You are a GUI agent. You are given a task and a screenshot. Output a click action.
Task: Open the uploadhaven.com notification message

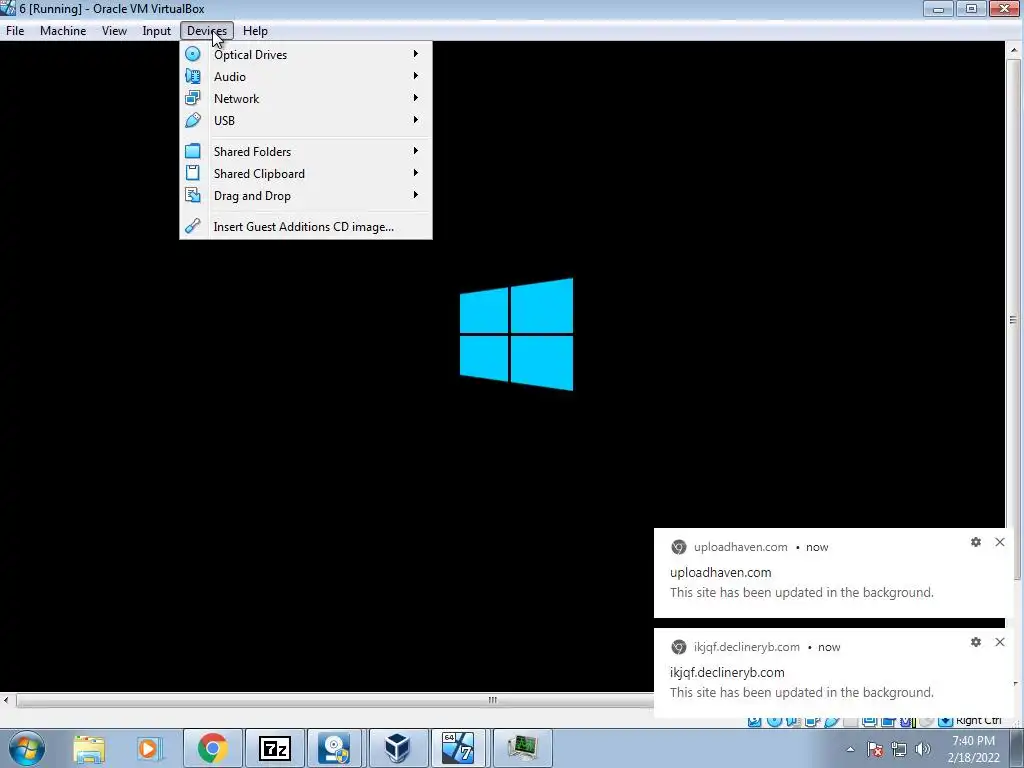[801, 592]
